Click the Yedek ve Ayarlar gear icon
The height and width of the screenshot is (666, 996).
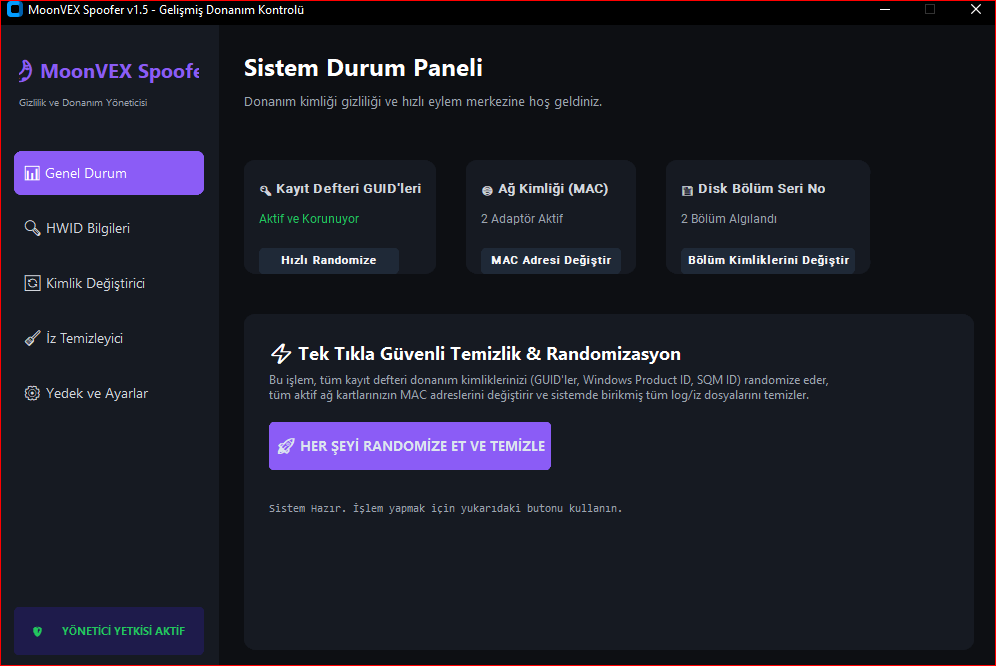click(32, 393)
